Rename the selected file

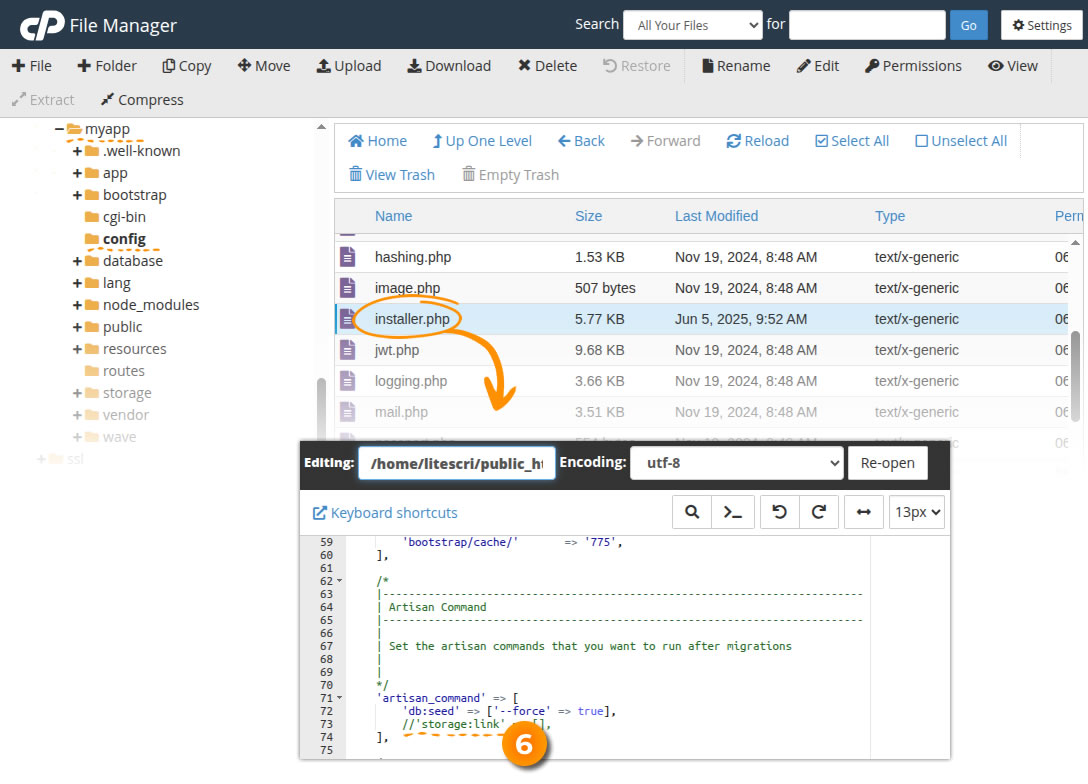(736, 66)
